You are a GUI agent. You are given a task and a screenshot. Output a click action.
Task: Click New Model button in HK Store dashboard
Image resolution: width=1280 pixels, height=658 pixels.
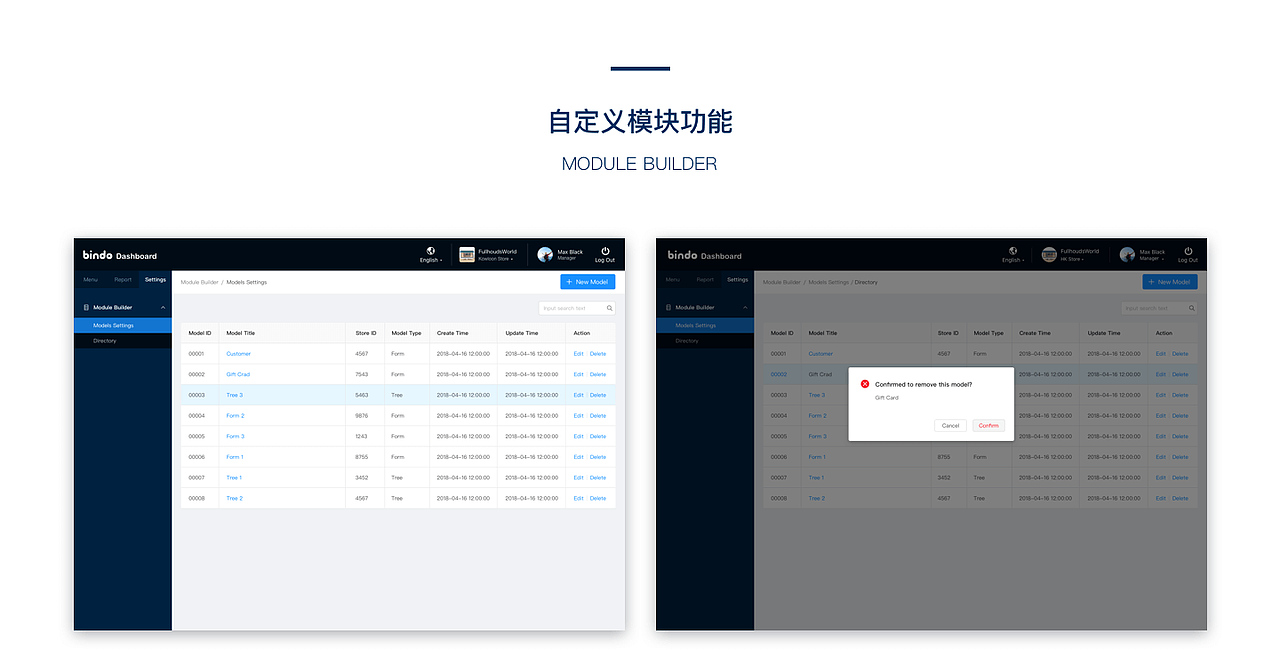point(1169,282)
